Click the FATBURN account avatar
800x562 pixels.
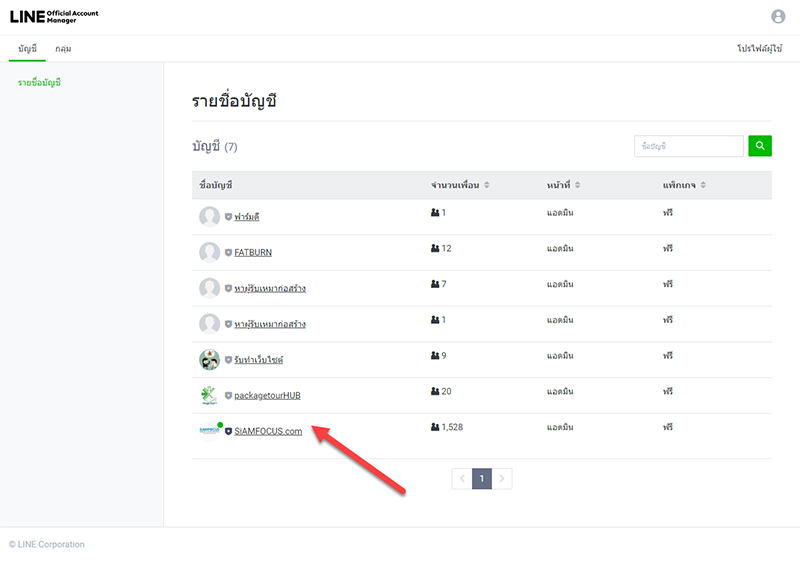point(209,252)
